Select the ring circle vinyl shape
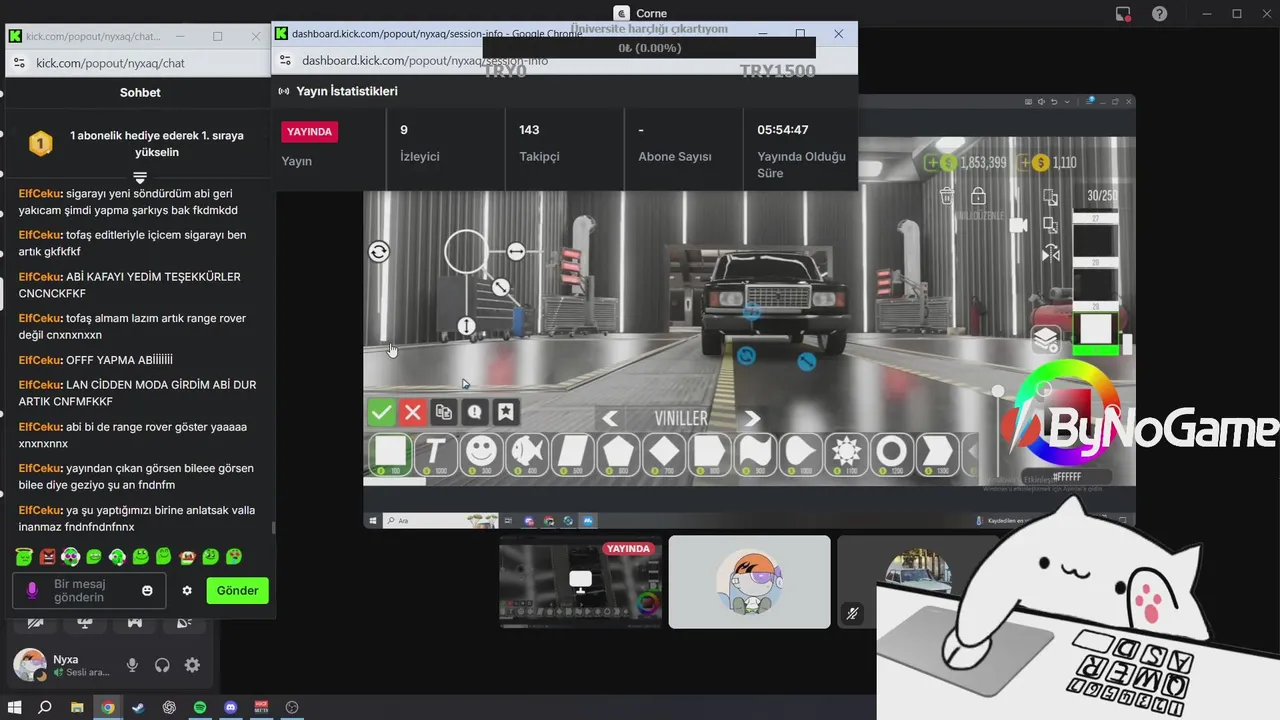 (891, 454)
